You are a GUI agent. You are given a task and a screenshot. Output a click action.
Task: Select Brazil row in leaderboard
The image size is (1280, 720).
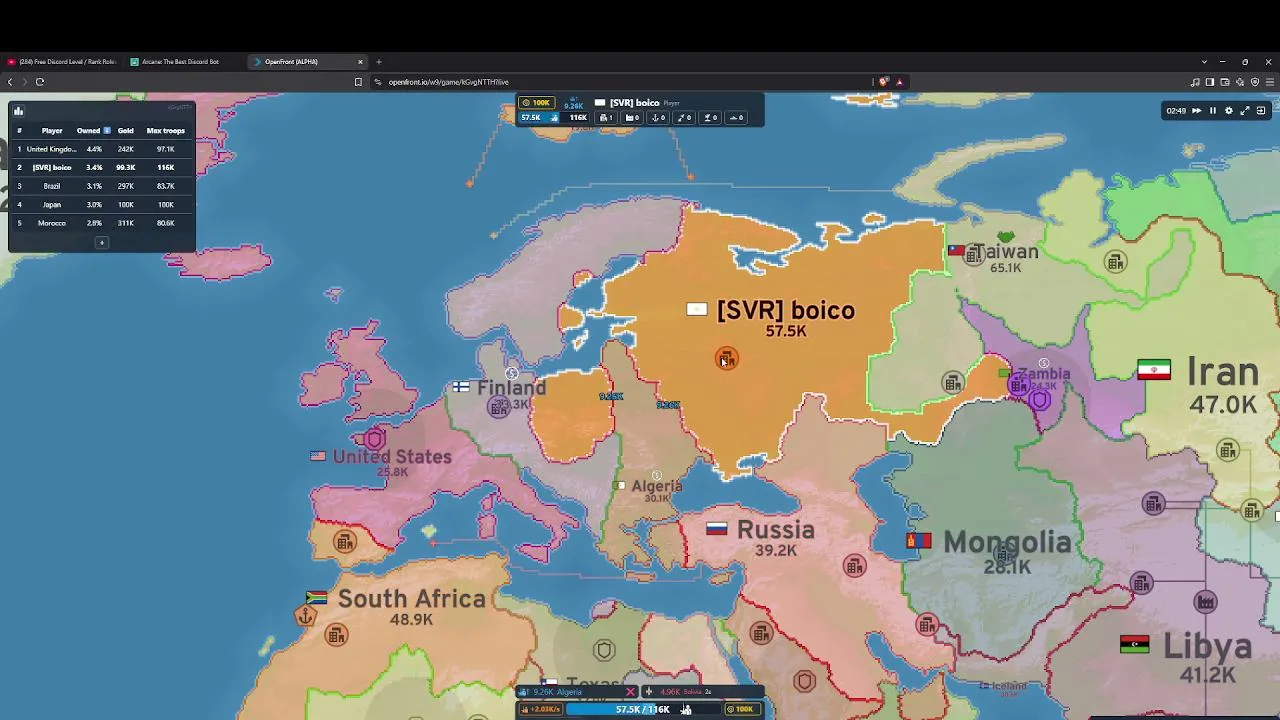coord(102,186)
